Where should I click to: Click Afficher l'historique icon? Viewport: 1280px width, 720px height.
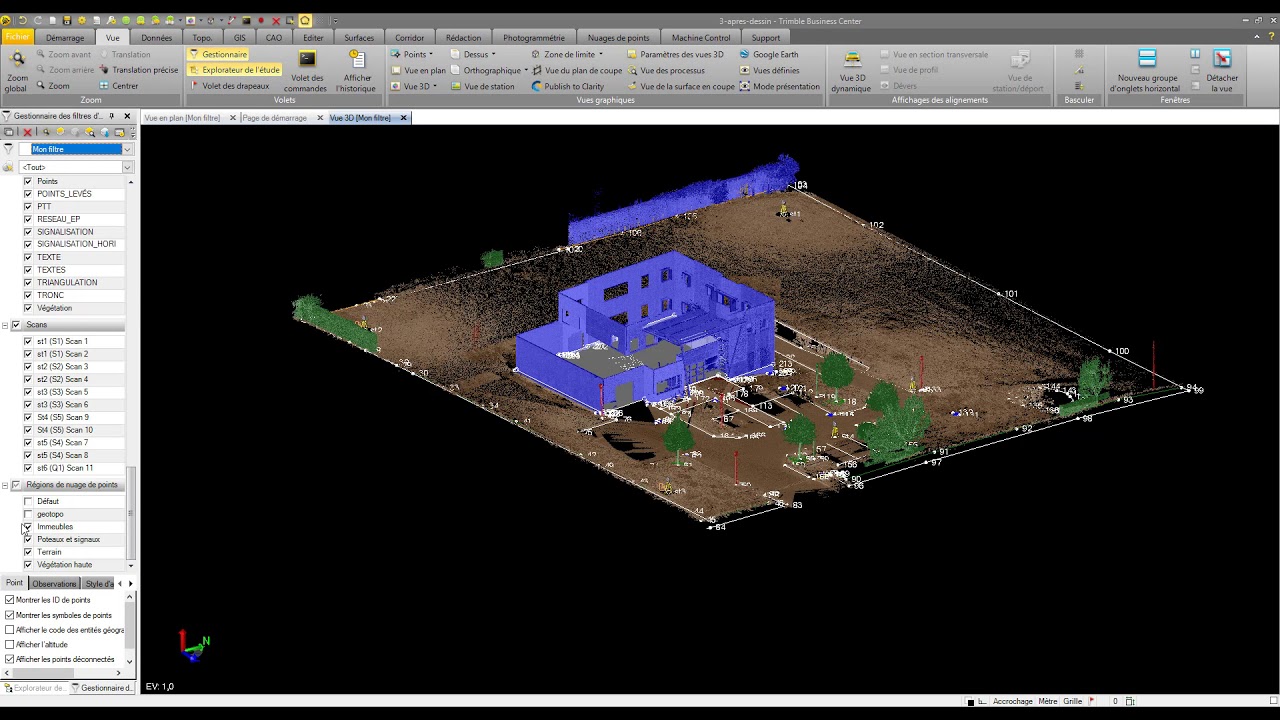tap(356, 70)
